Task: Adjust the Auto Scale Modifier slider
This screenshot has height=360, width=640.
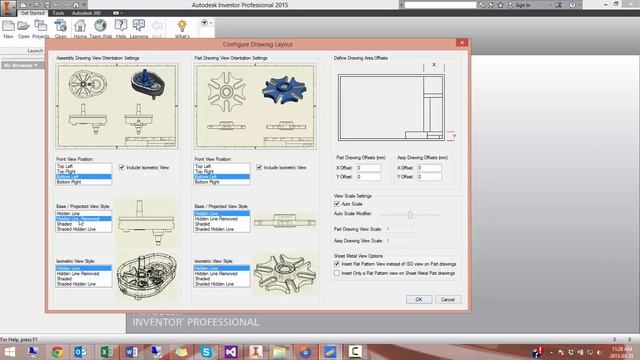Action: pos(410,215)
